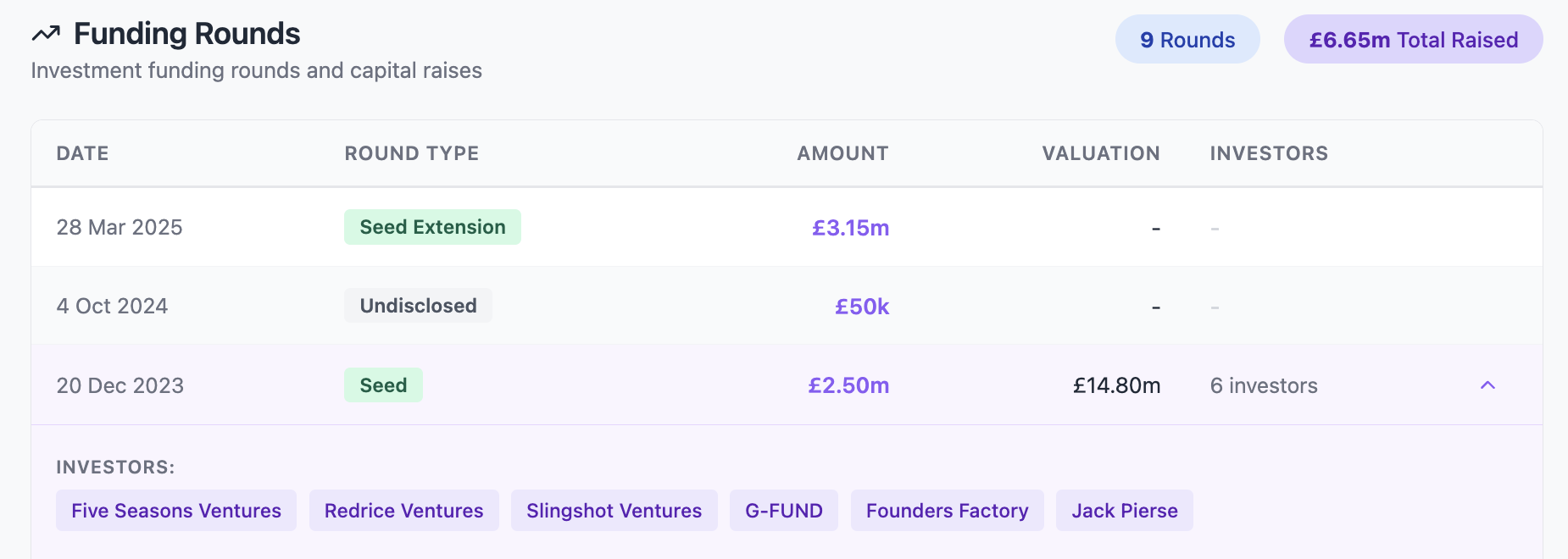1568x559 pixels.
Task: Select the Seed Extension round badge
Action: [x=432, y=227]
